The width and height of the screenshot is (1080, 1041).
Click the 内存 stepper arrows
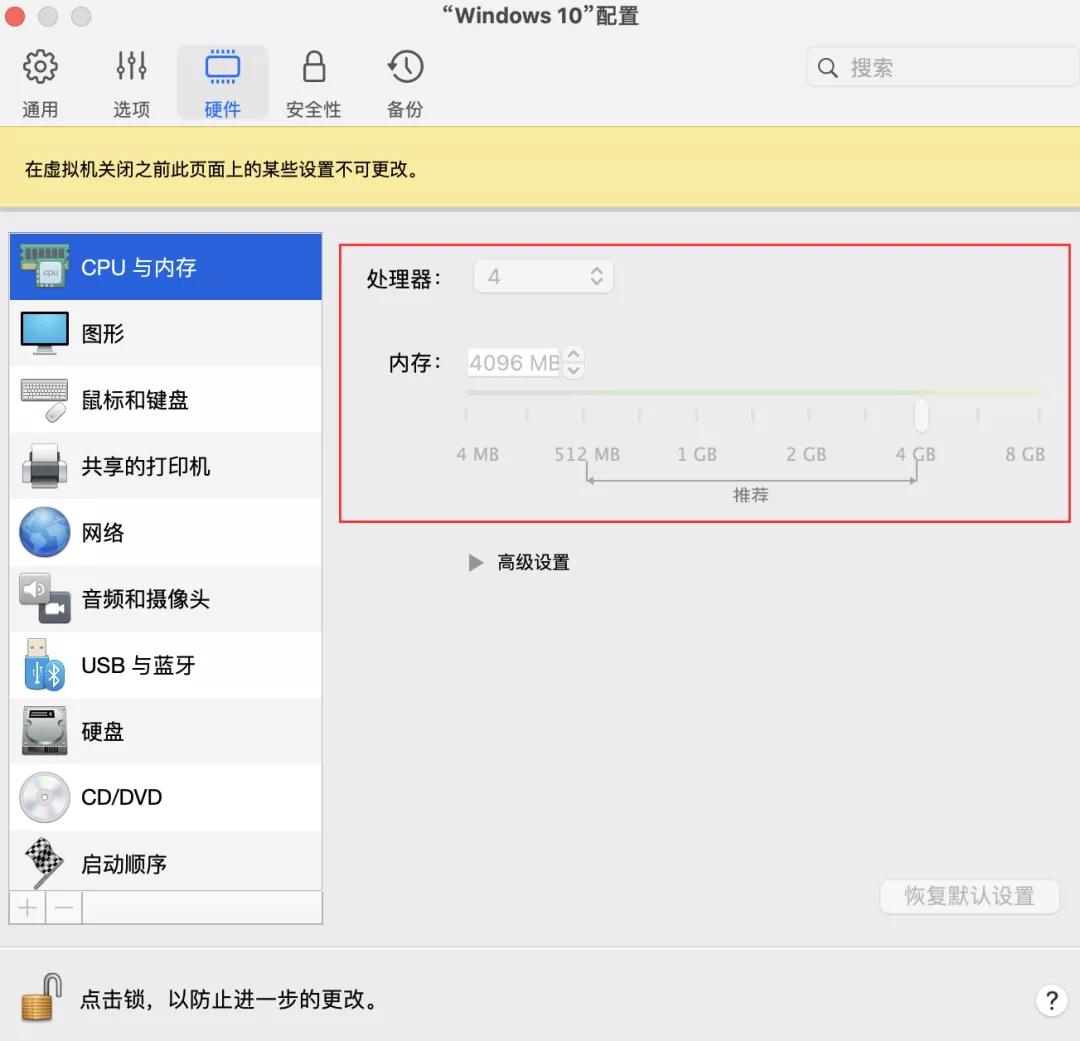point(572,362)
